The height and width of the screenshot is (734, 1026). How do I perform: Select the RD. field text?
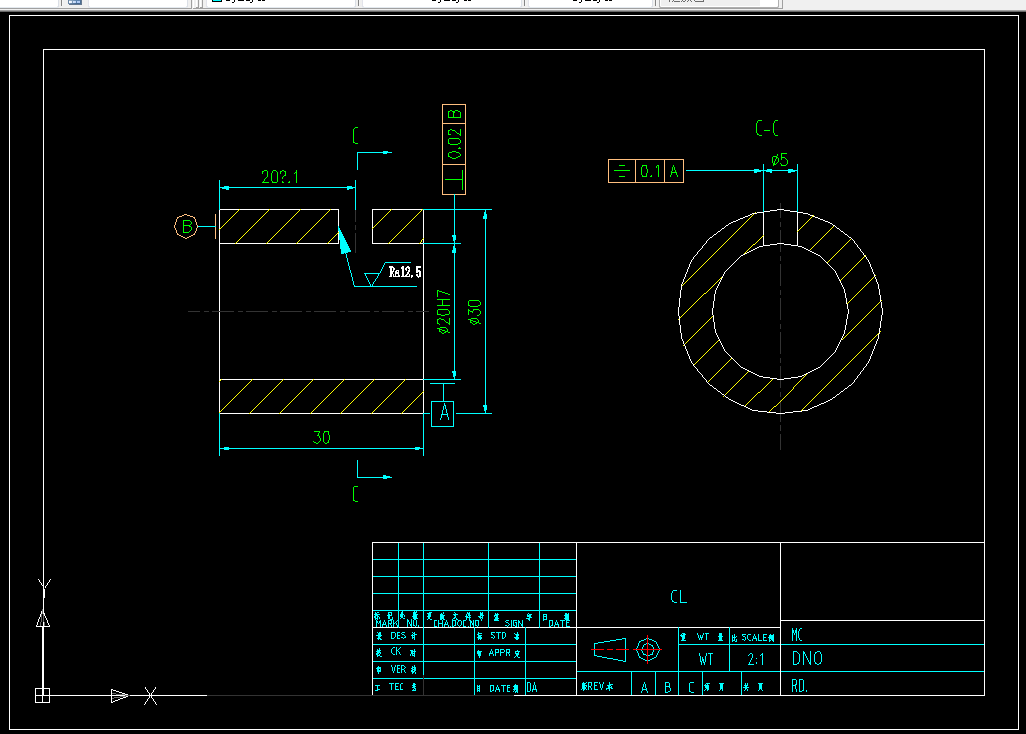pyautogui.click(x=800, y=686)
